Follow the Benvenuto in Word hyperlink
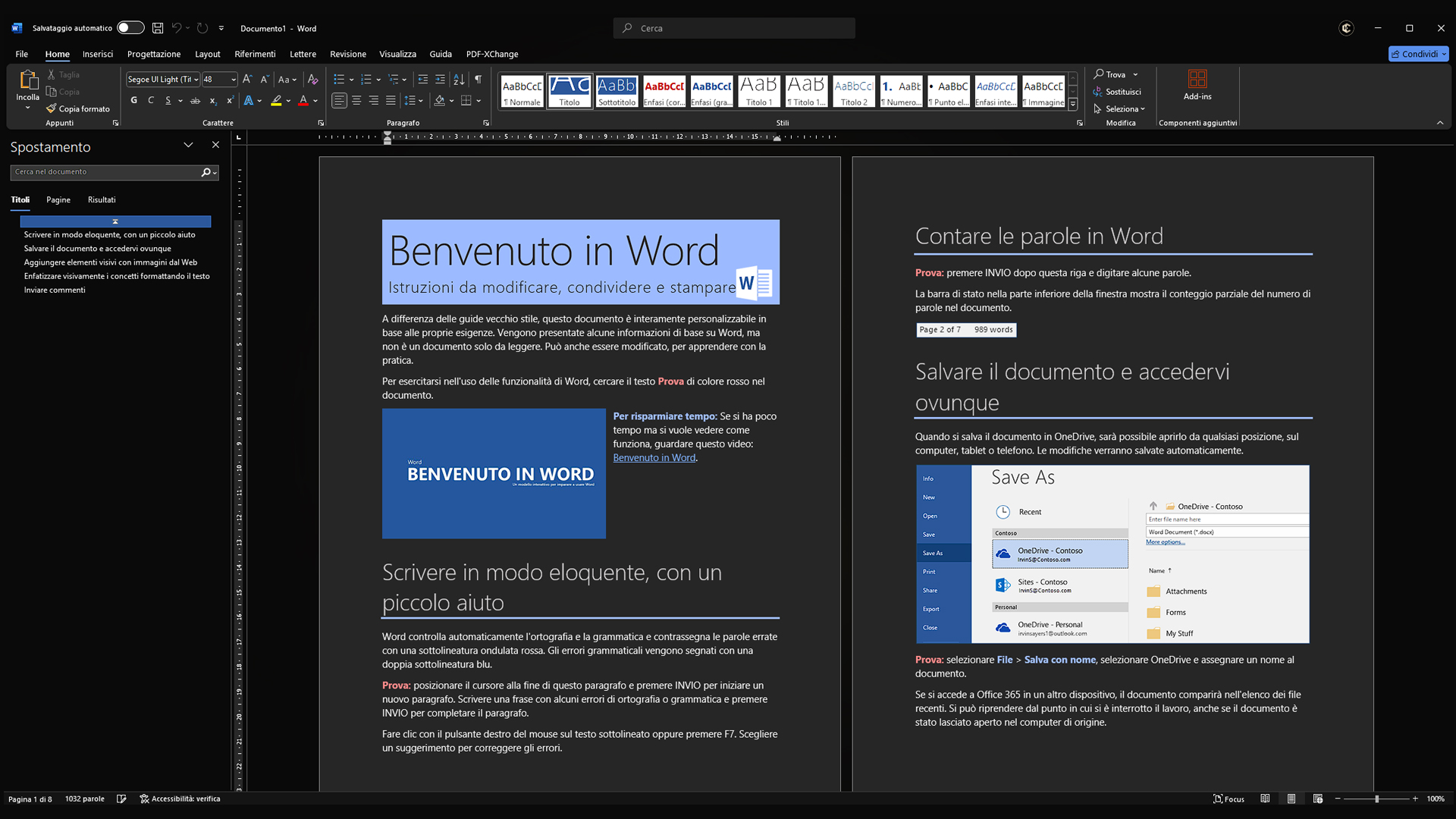 [654, 457]
